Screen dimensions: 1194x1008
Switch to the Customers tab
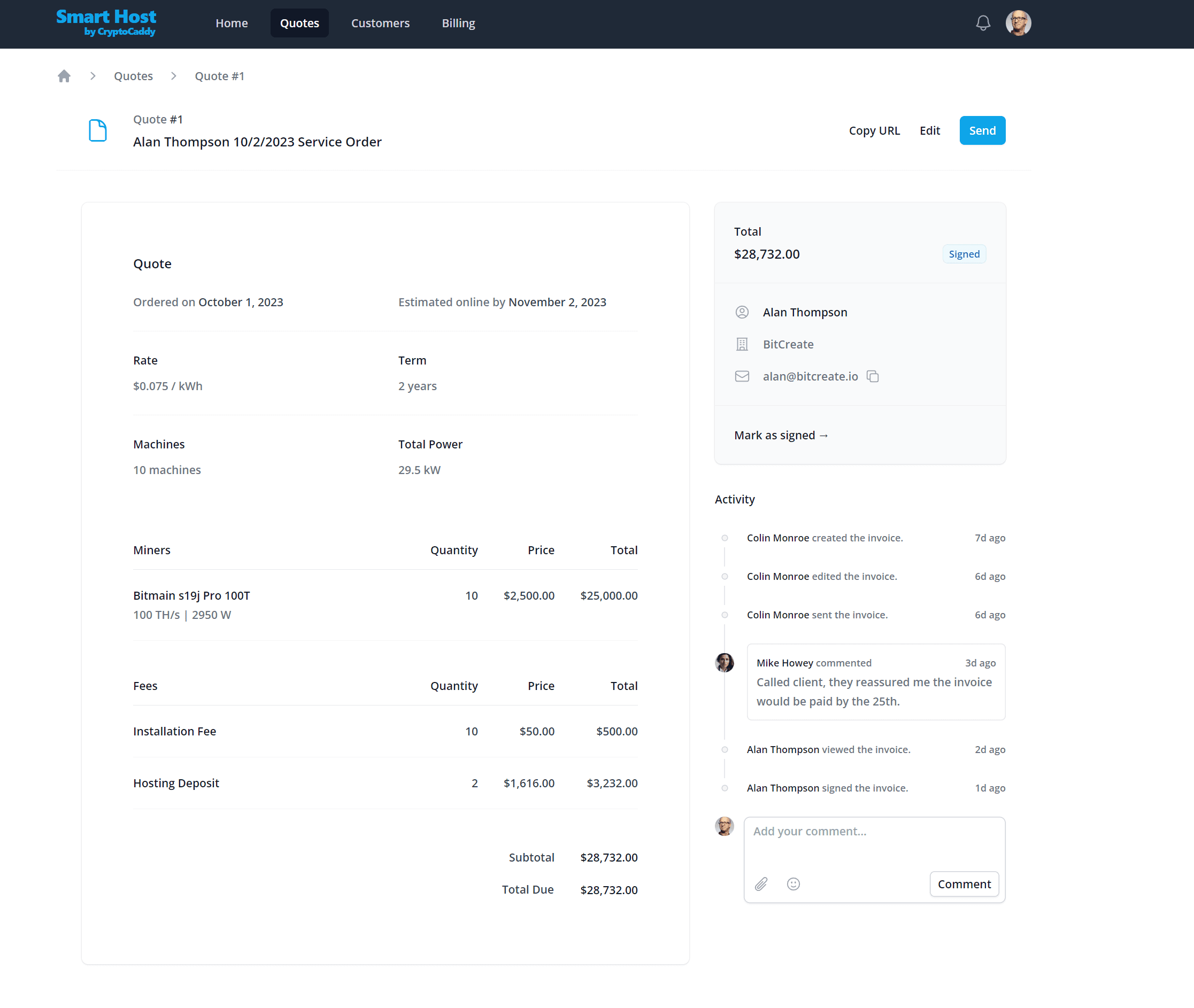click(x=380, y=23)
